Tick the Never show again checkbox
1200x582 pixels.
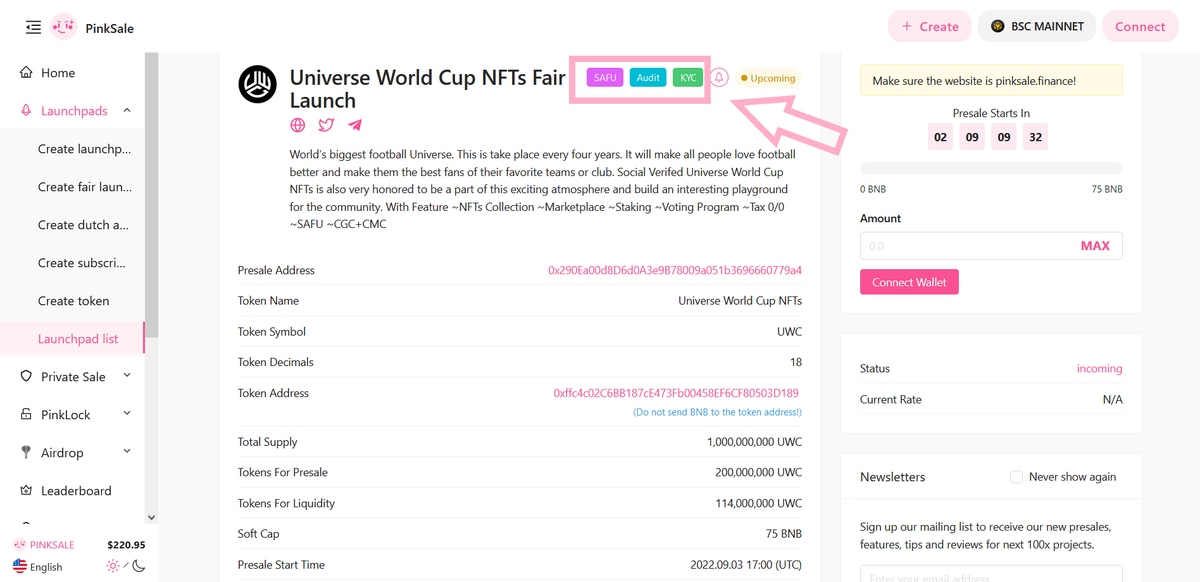click(x=1016, y=477)
